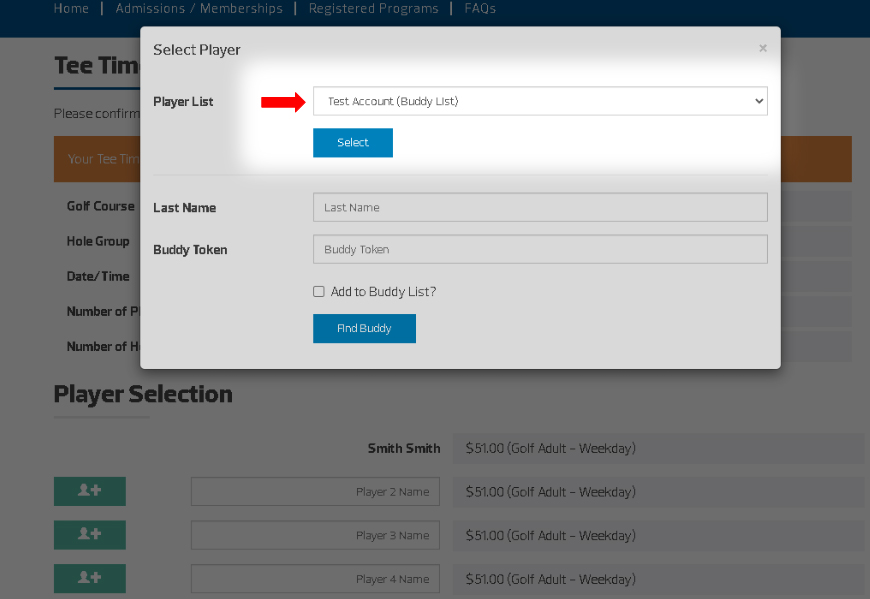
Task: Click the Player 3 Name field
Action: click(x=315, y=536)
